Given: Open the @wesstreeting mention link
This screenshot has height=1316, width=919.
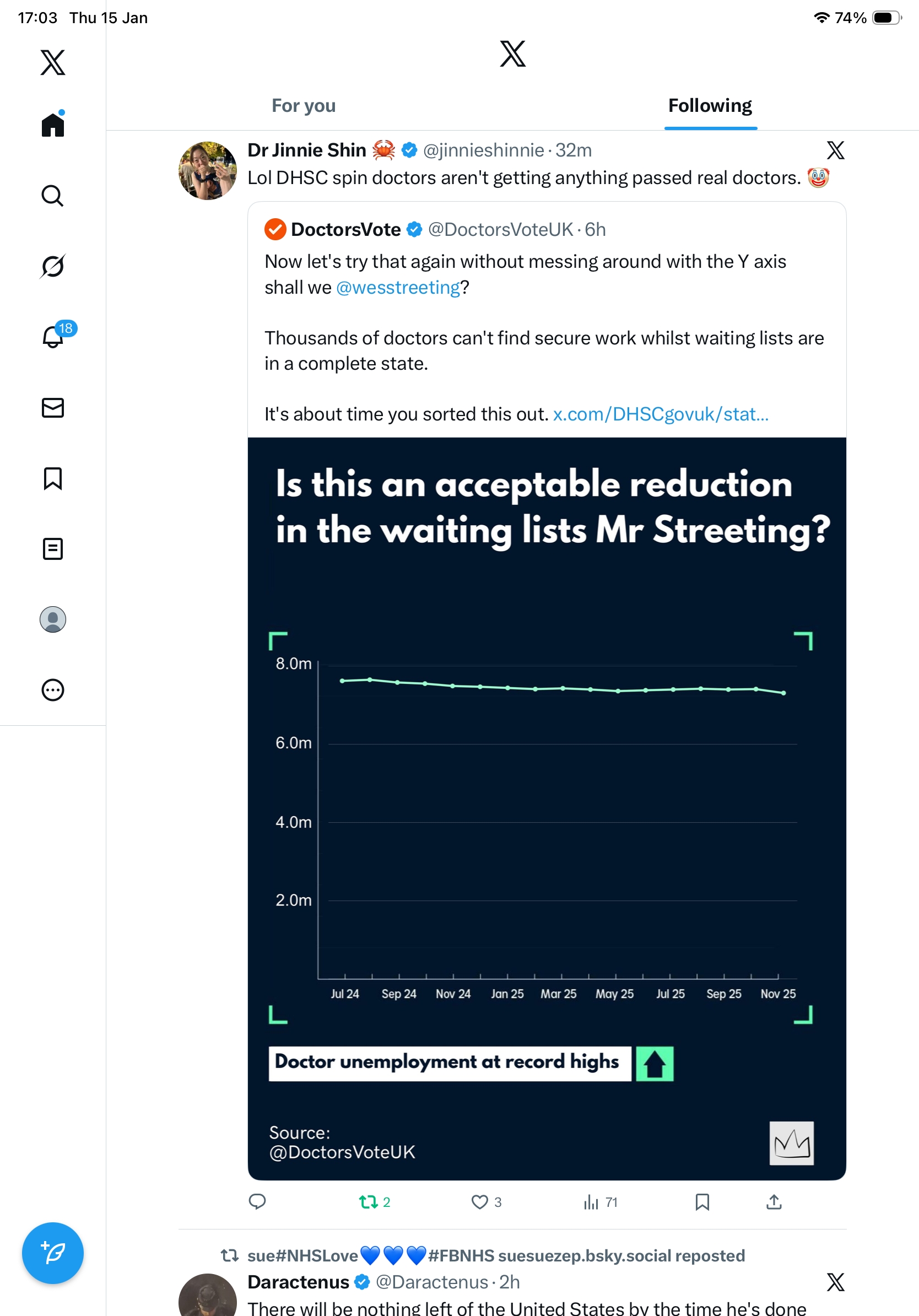Looking at the screenshot, I should pos(398,287).
